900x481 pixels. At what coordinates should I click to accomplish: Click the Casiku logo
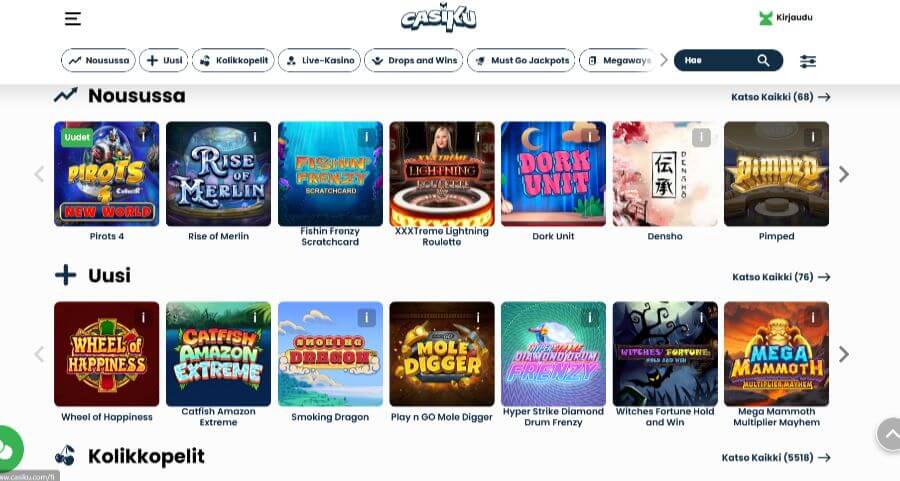[439, 19]
